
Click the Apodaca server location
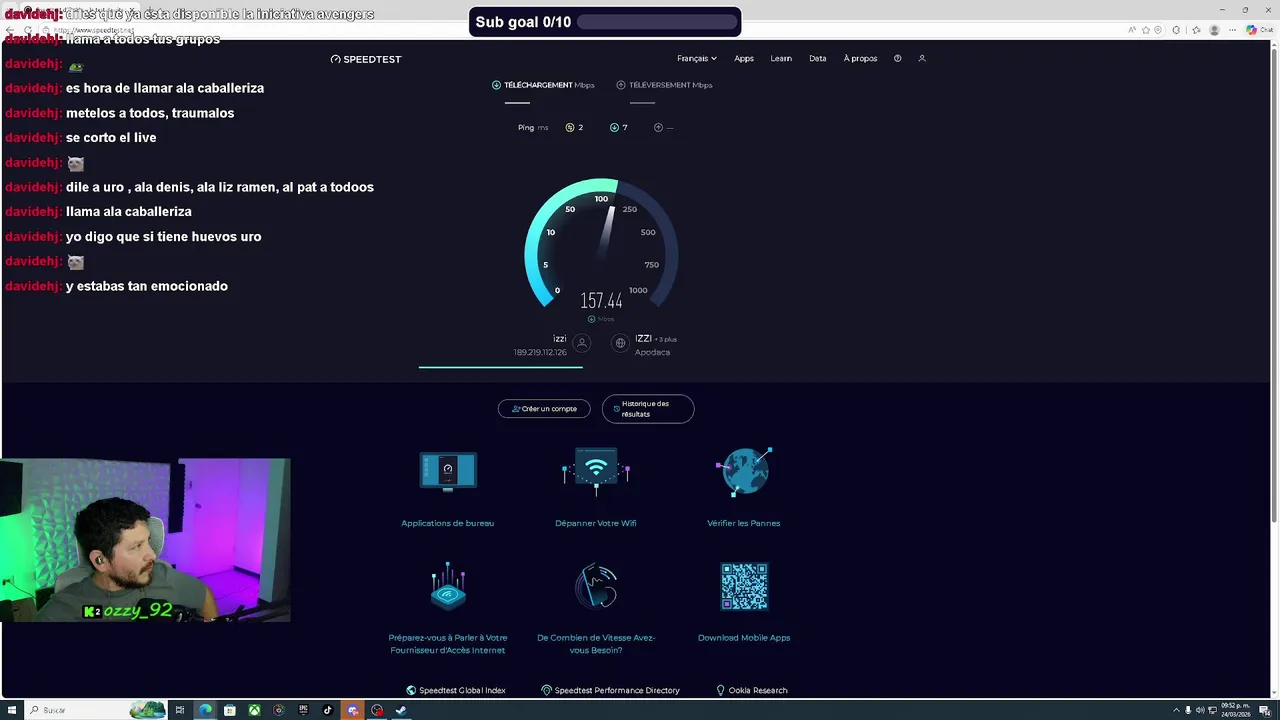pos(652,352)
